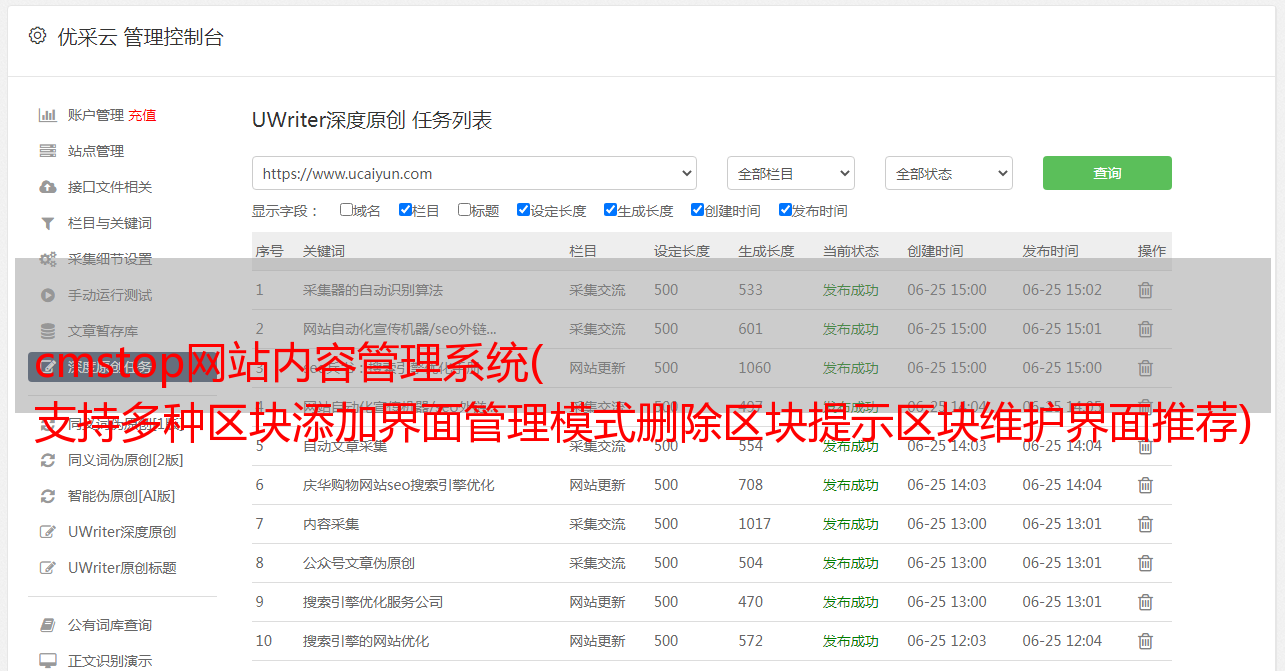Enable the 域名 field checkbox
Image resolution: width=1285 pixels, height=671 pixels.
coord(346,210)
